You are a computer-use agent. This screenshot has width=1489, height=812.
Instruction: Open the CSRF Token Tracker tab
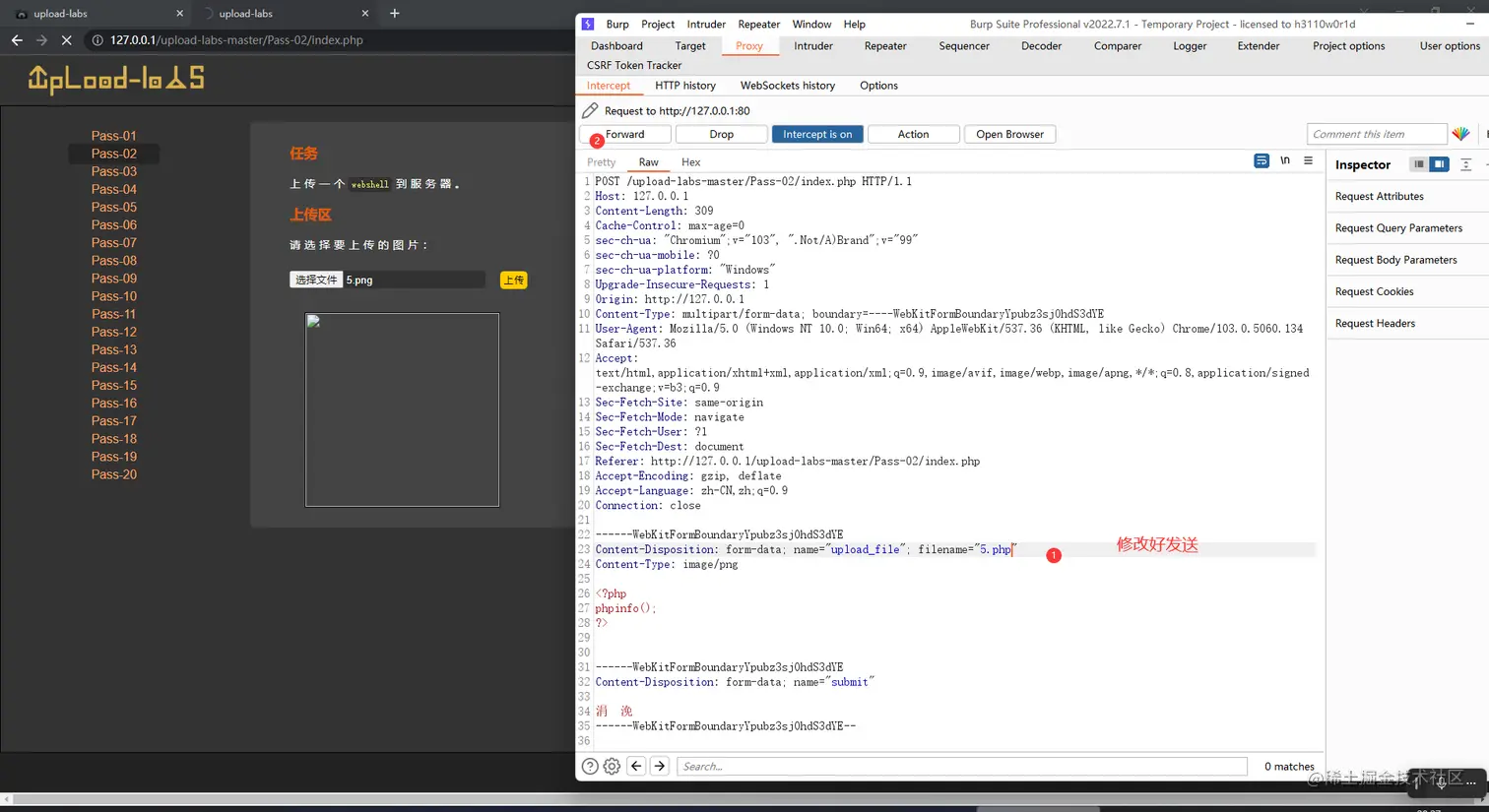tap(634, 65)
